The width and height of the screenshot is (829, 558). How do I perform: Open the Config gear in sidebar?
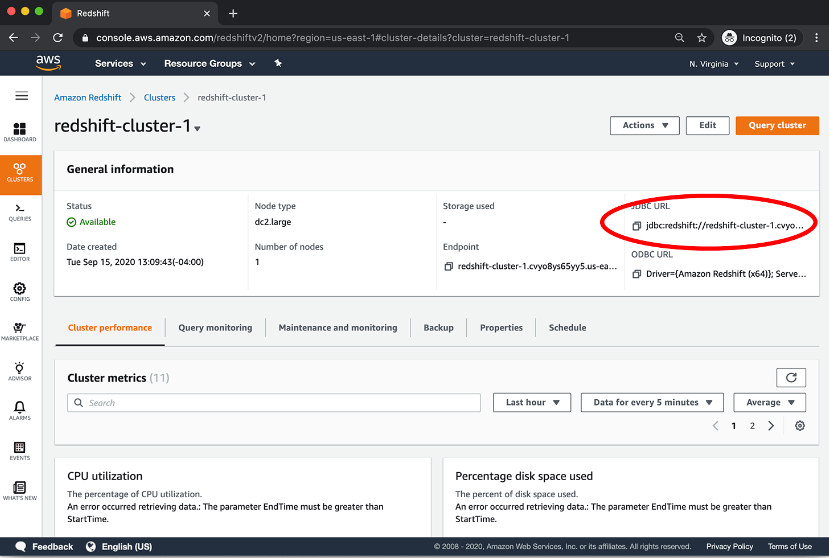pos(20,291)
